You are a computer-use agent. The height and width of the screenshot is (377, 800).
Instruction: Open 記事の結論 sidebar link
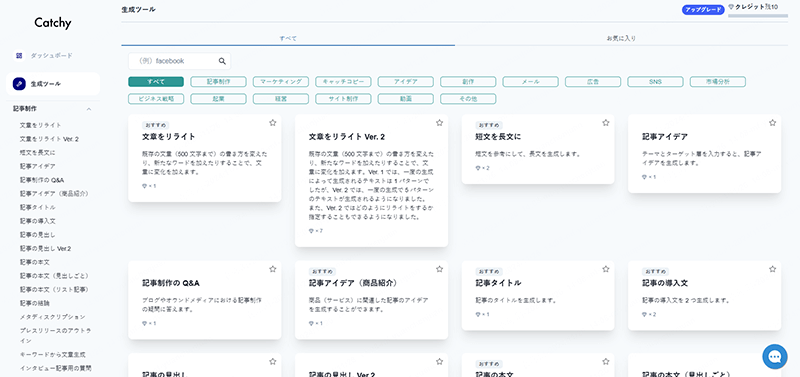(35, 303)
